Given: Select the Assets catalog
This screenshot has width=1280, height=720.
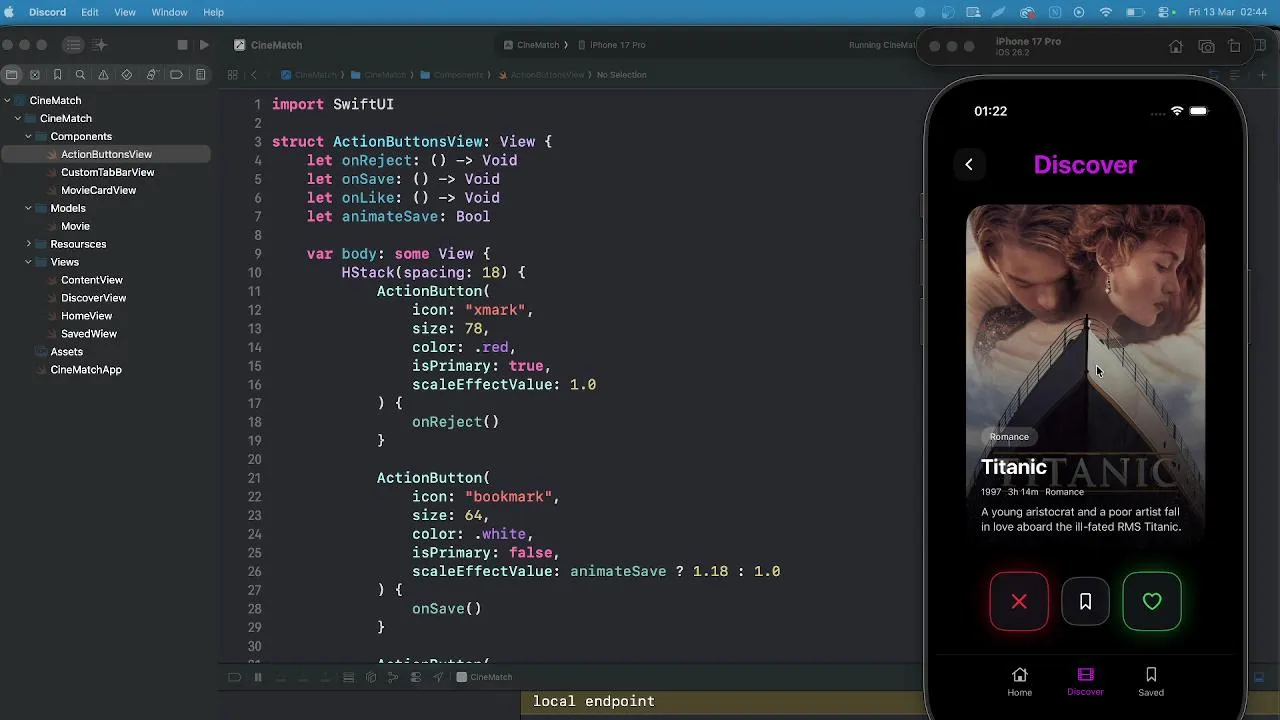Looking at the screenshot, I should coord(66,352).
